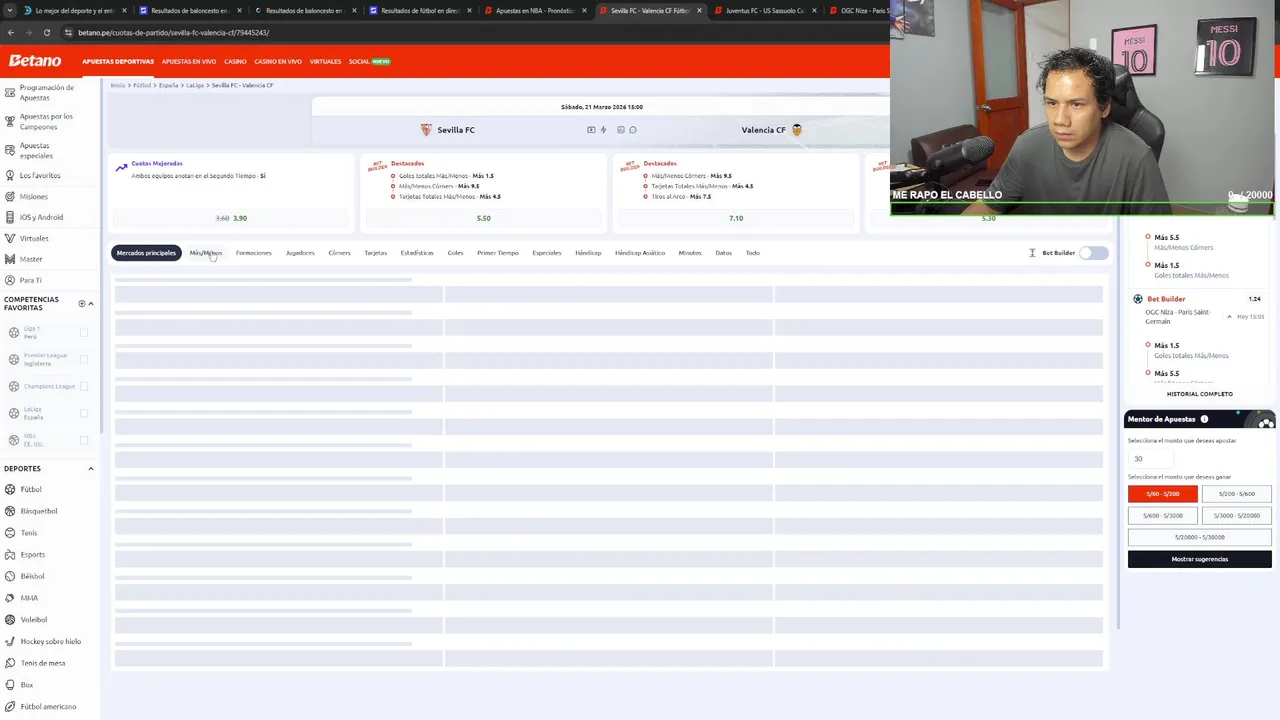
Task: Open the browser tab search dropdown
Action: 11,10
